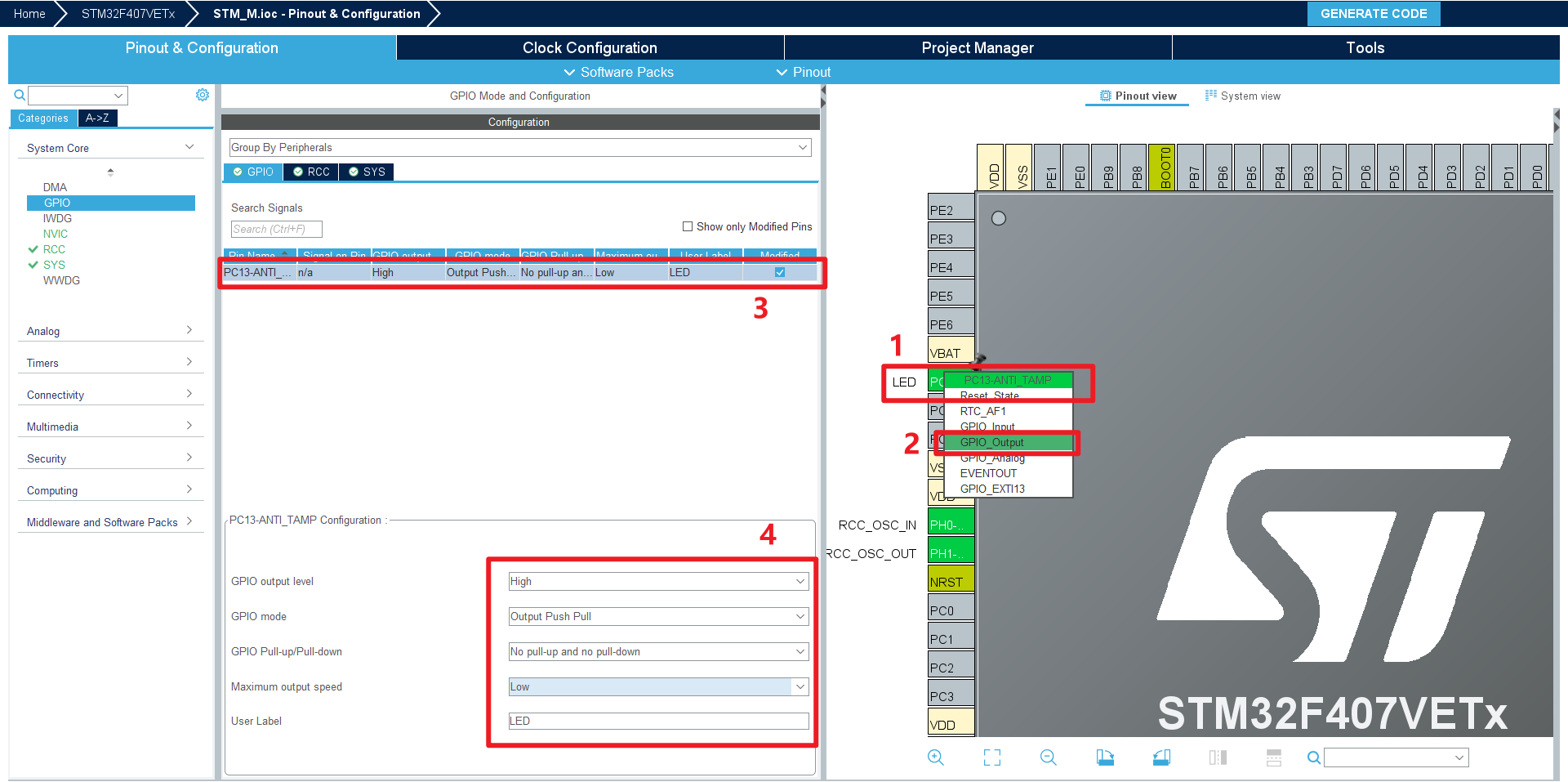Click the magnifier icon beside the categories search box

[x=20, y=96]
